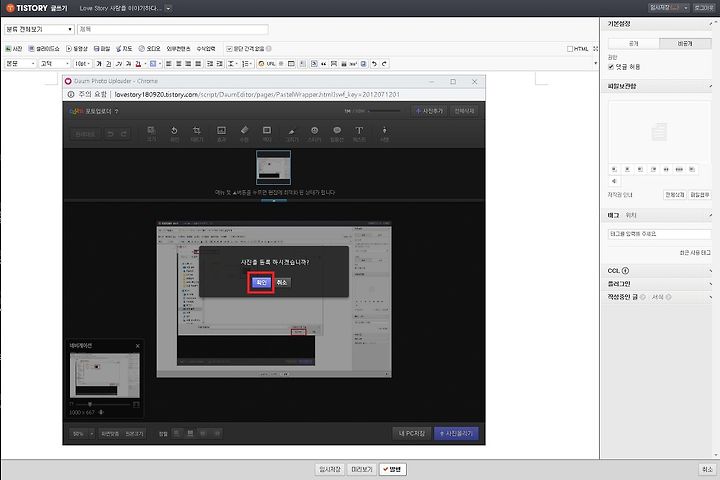Open the font color dropdown arrow

click(145, 64)
